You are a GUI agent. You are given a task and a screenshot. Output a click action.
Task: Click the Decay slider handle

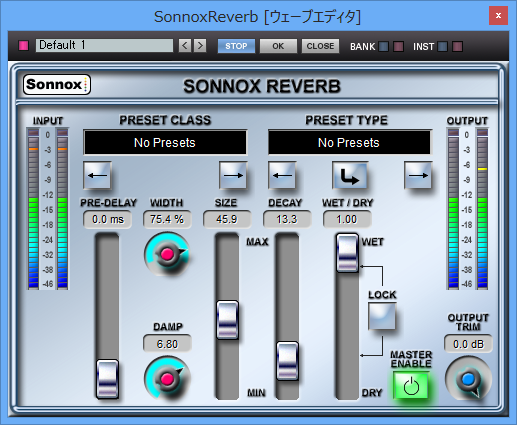(287, 361)
